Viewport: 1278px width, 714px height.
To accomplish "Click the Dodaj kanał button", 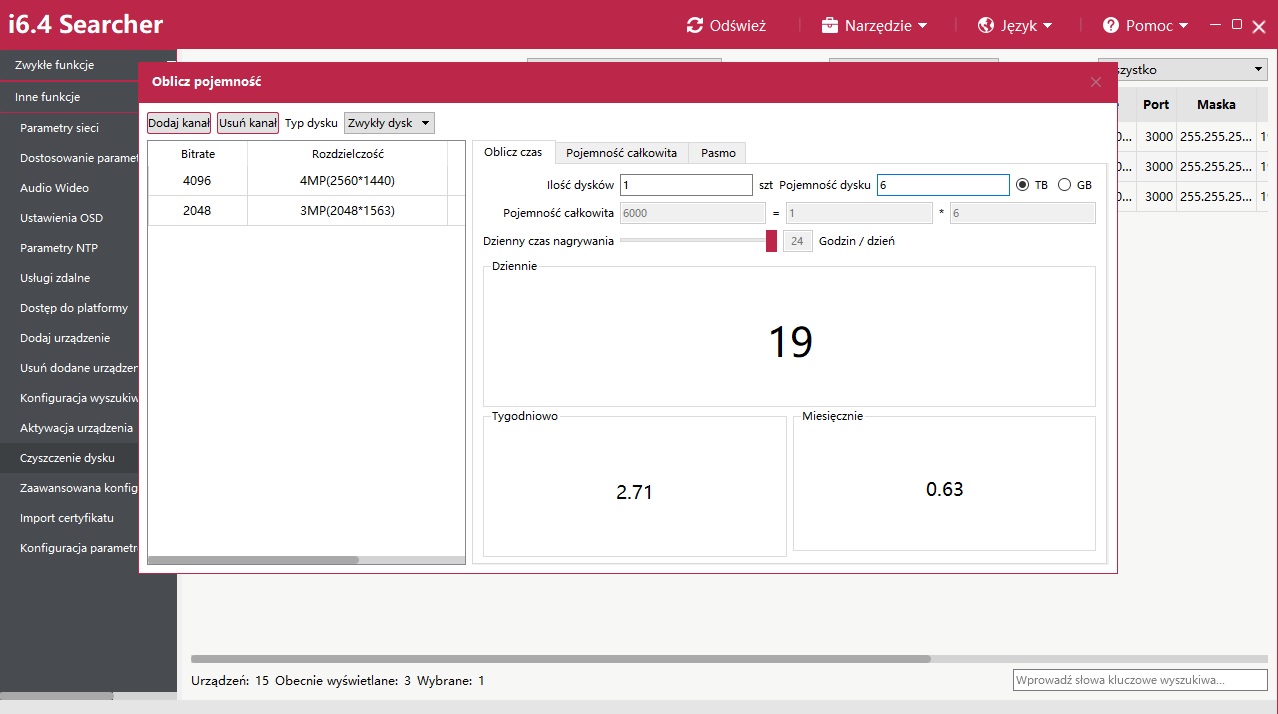I will pyautogui.click(x=179, y=123).
